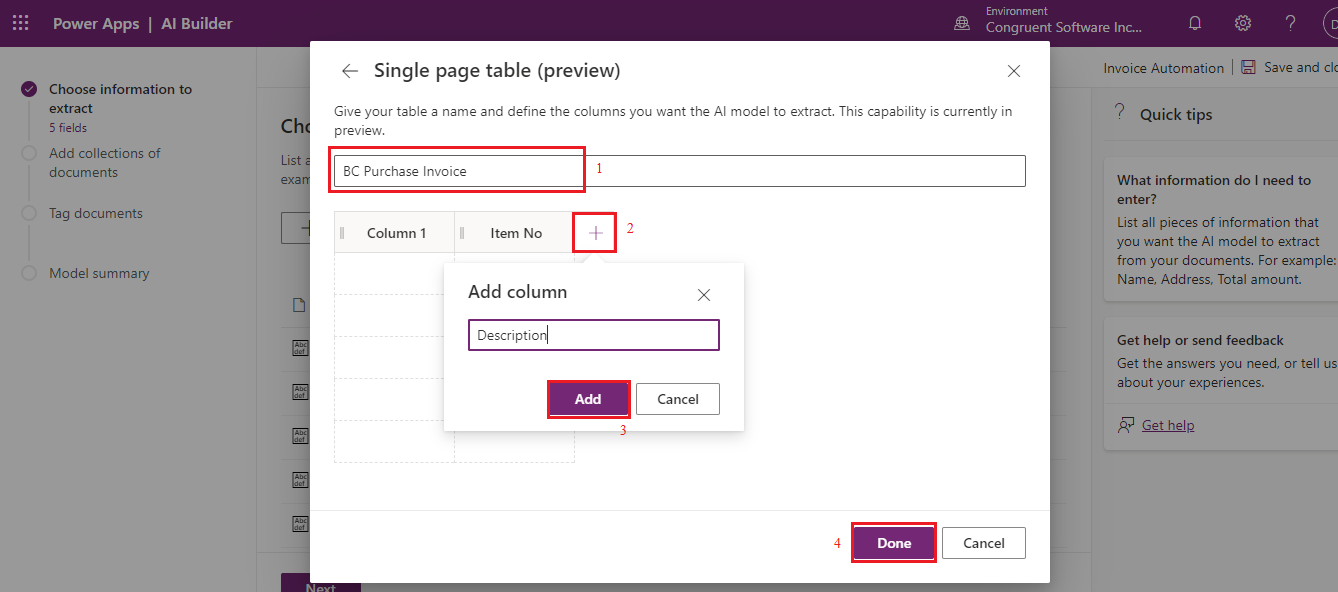Click the environment picker globe icon

[x=962, y=23]
